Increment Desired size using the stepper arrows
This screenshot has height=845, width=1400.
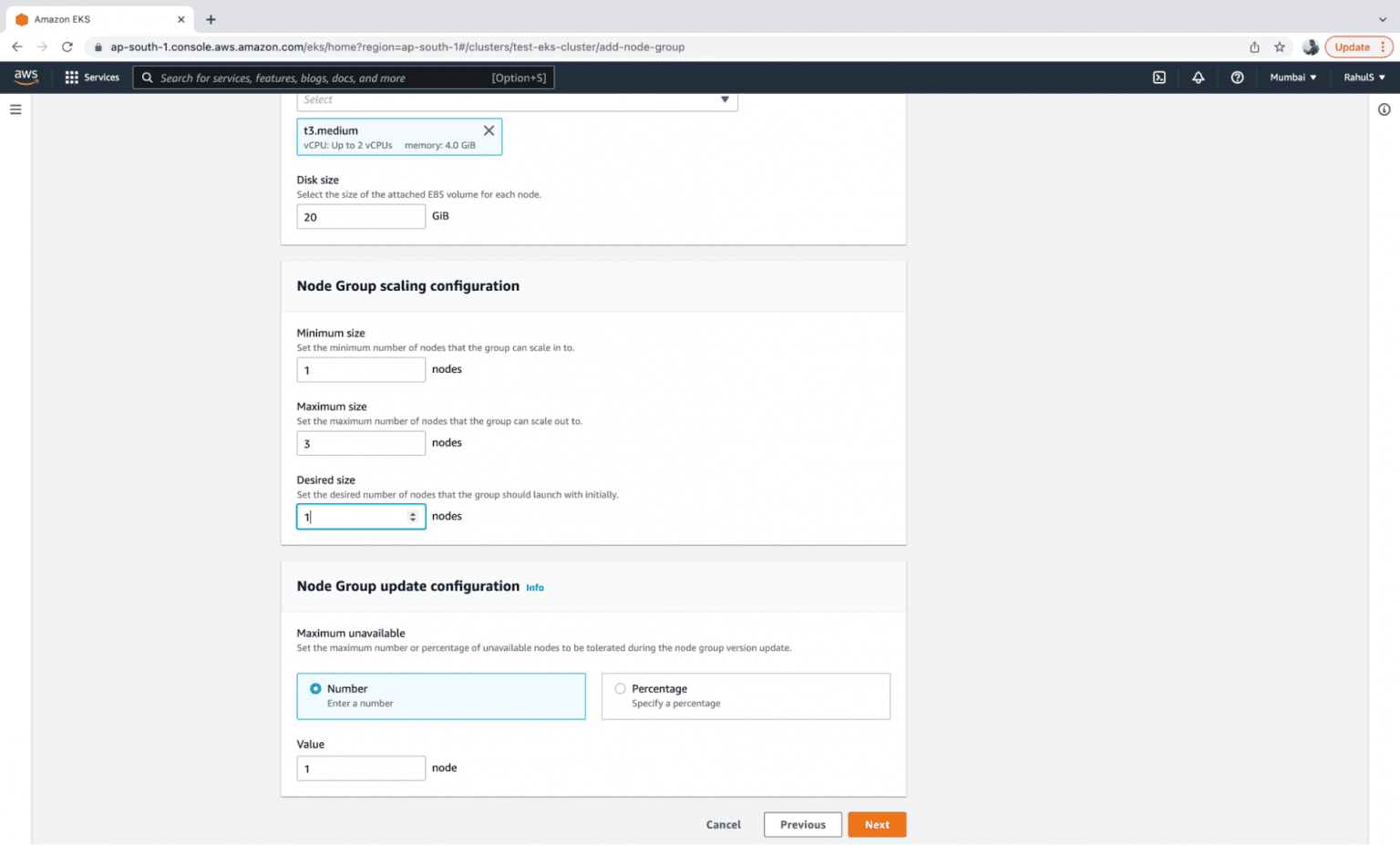[412, 513]
